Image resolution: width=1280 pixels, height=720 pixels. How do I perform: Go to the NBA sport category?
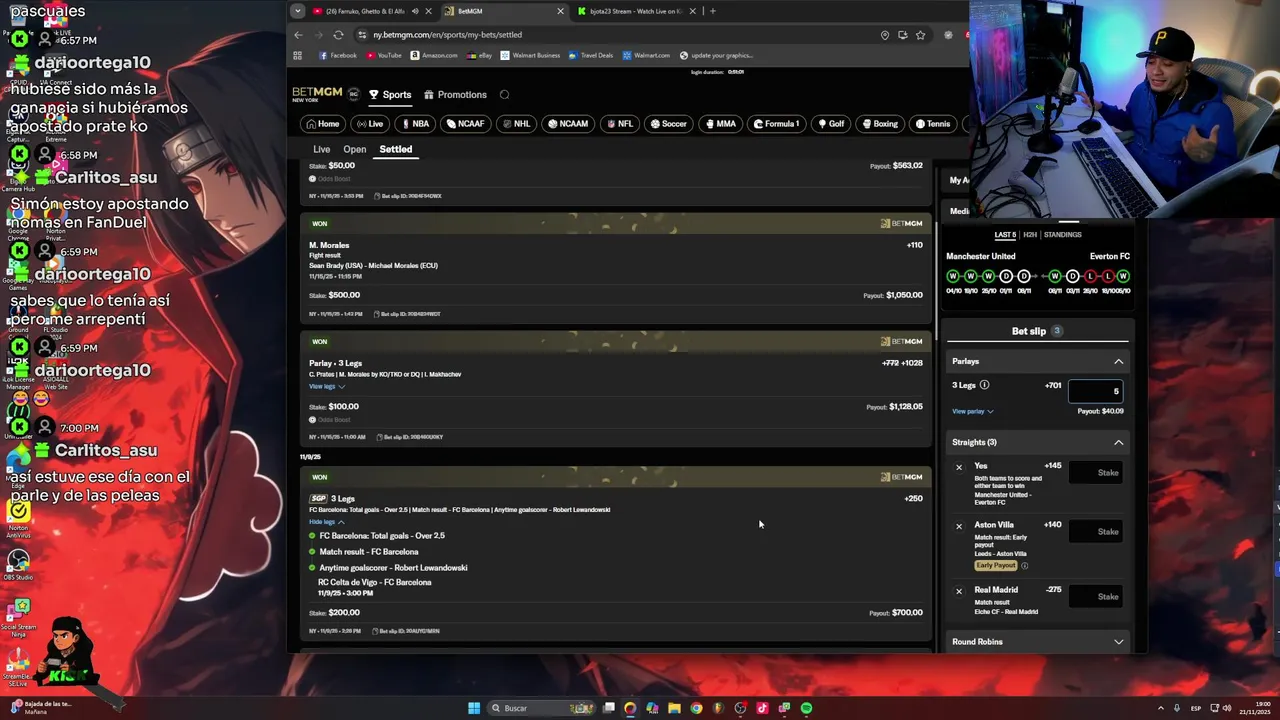click(x=414, y=124)
